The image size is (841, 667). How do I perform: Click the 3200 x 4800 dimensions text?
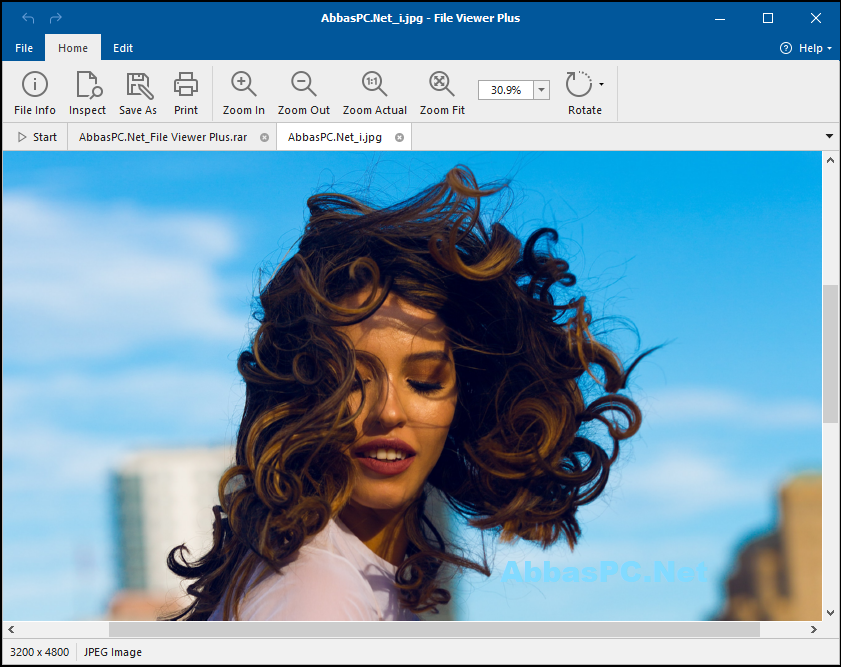40,652
